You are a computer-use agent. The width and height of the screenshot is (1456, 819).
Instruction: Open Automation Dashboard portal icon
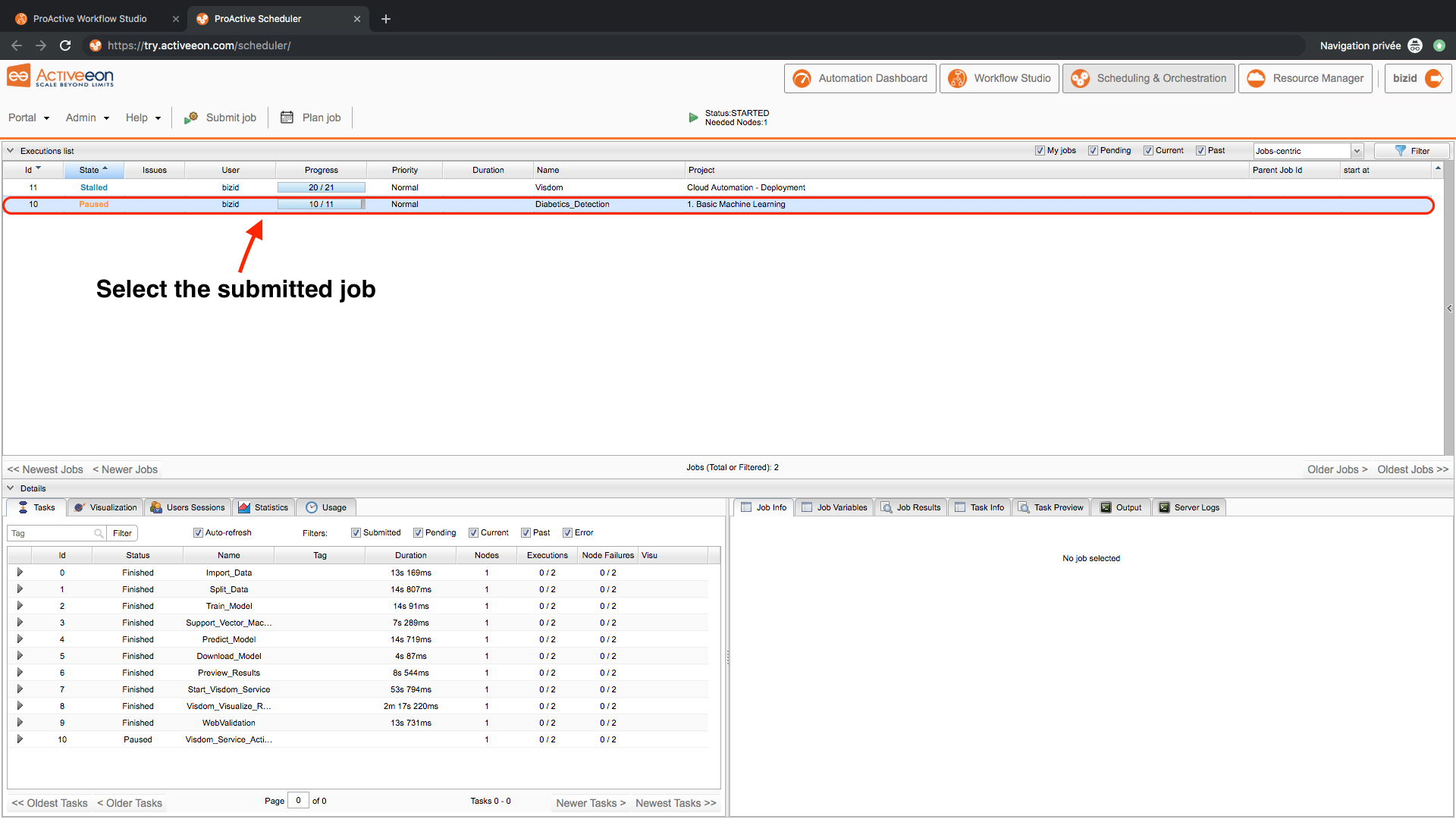coord(802,79)
